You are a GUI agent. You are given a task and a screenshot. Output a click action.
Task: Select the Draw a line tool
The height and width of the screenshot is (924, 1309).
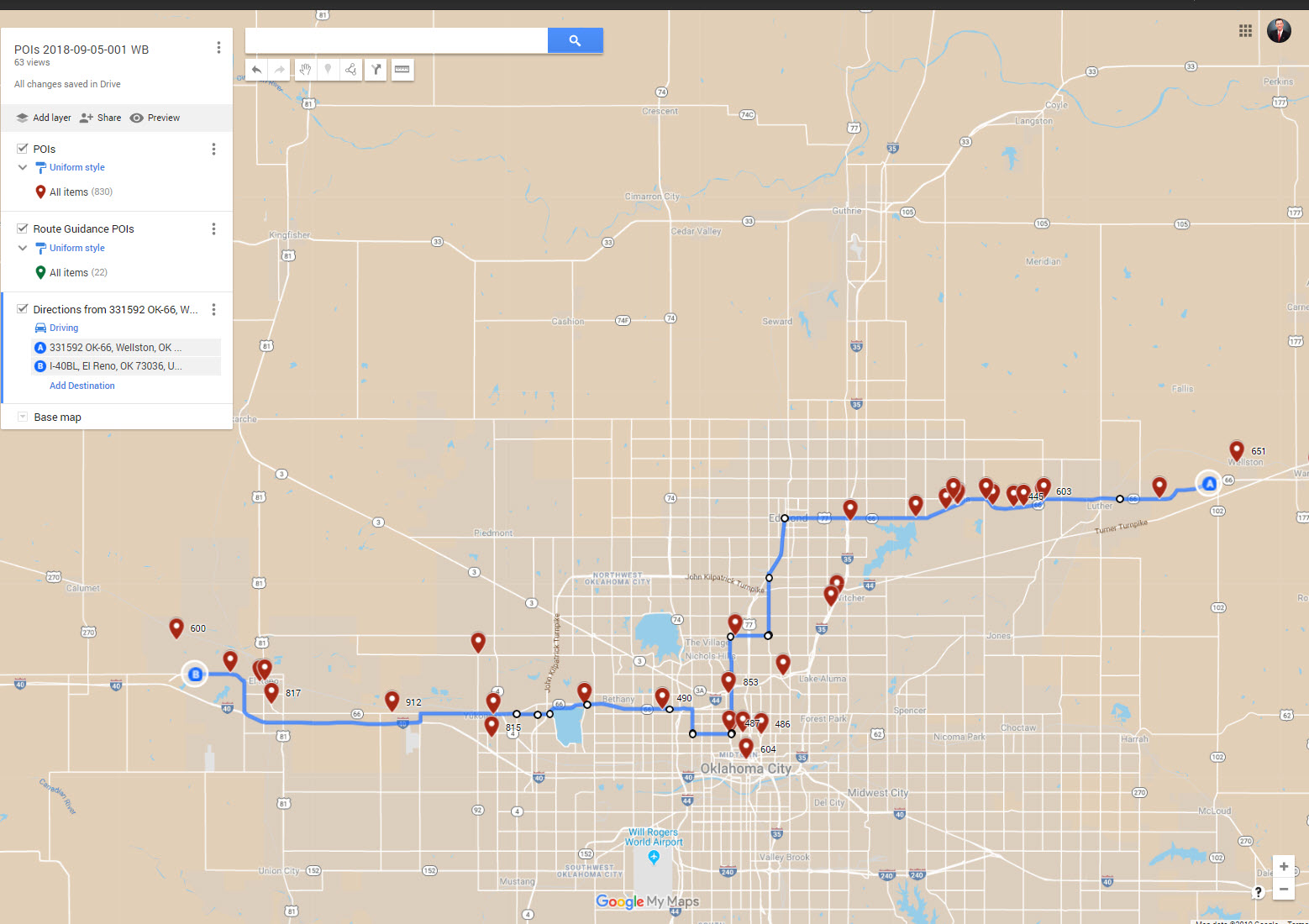pos(351,70)
